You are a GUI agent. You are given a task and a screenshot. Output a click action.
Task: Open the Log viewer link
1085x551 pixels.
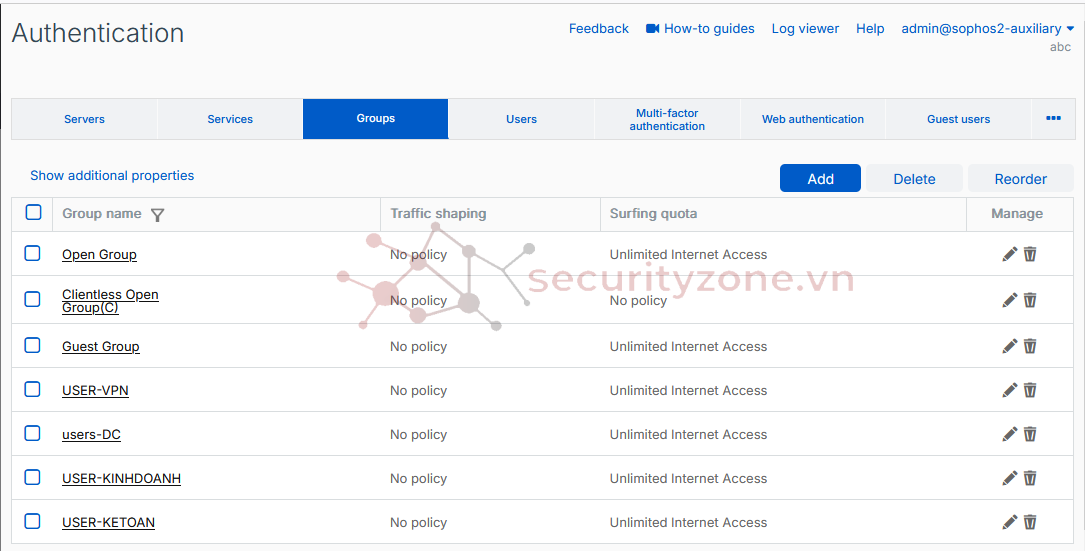(x=805, y=29)
